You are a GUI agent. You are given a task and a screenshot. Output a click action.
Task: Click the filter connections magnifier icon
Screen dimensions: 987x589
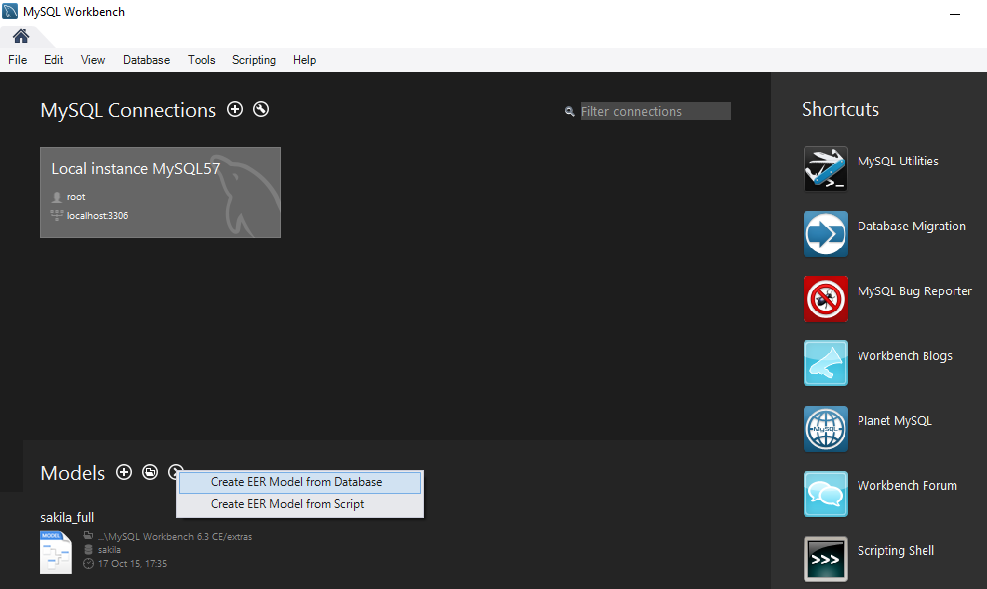click(570, 111)
